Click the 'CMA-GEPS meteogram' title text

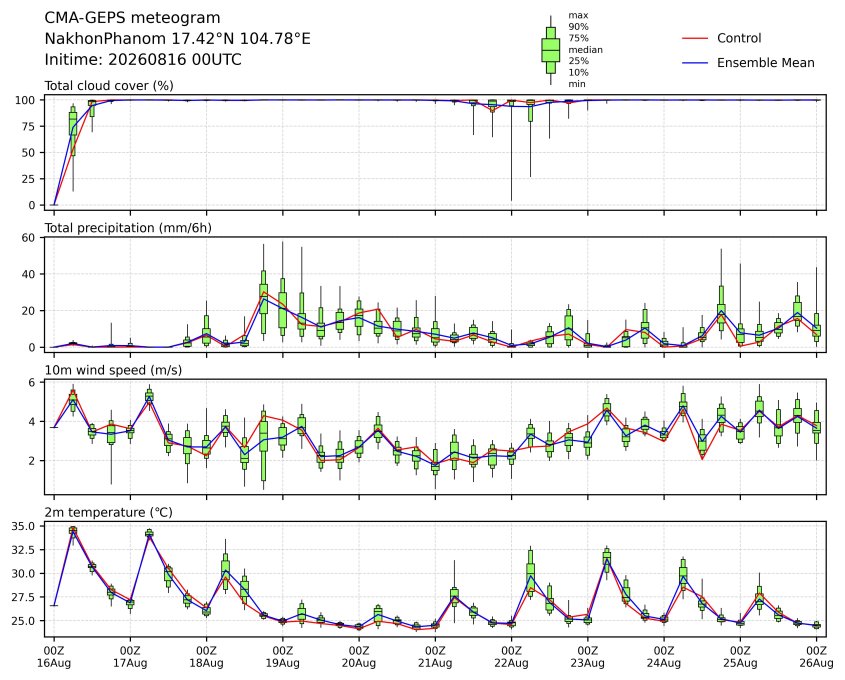point(132,18)
